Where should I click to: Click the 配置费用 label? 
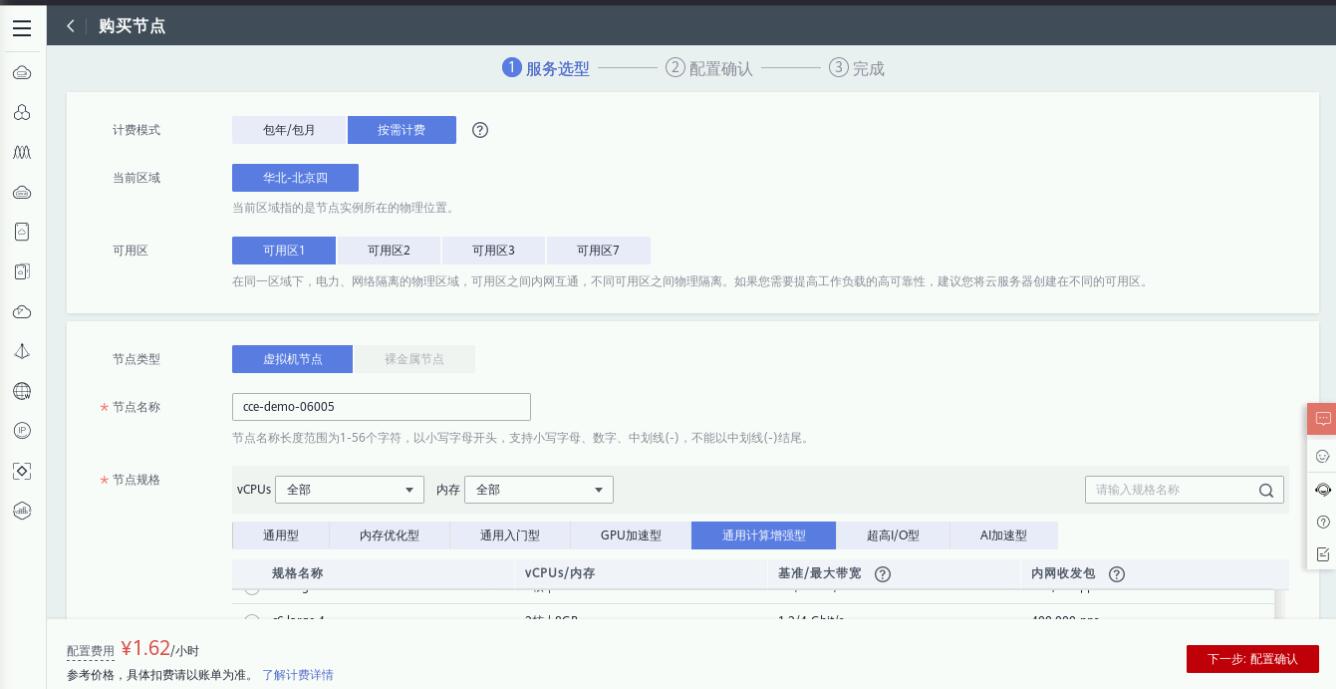pyautogui.click(x=90, y=651)
